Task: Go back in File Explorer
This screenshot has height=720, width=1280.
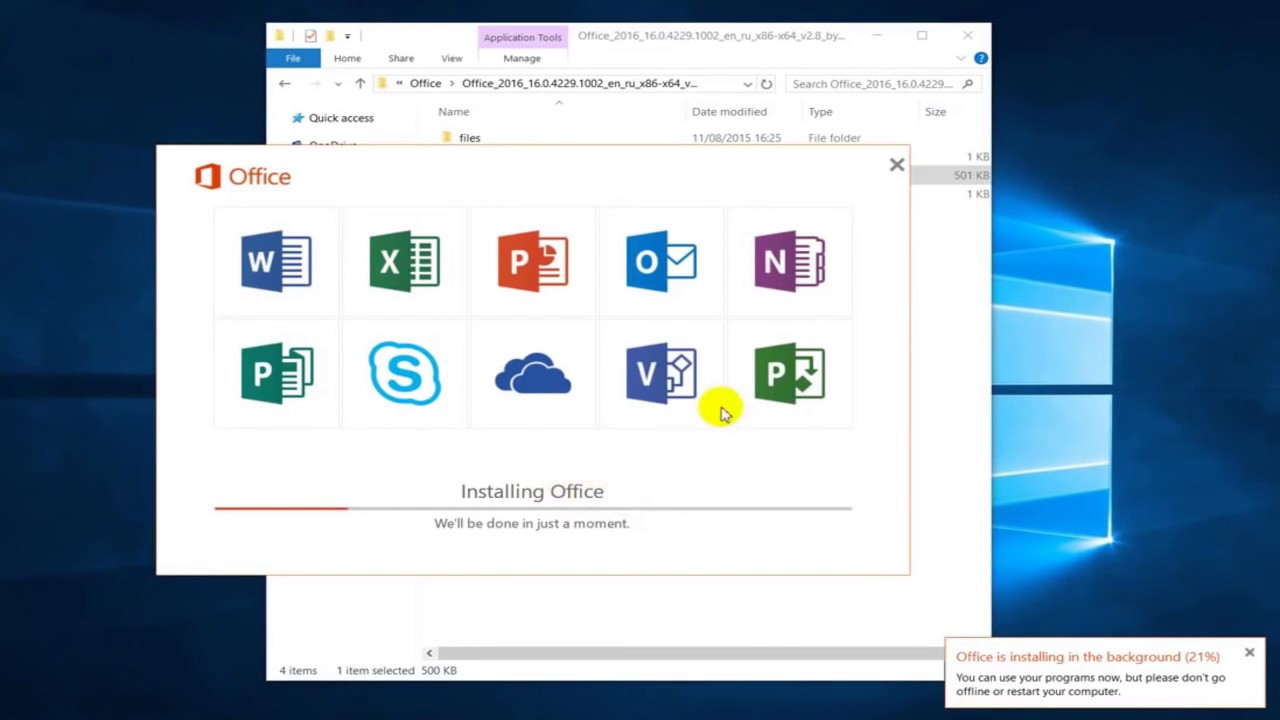Action: [285, 84]
